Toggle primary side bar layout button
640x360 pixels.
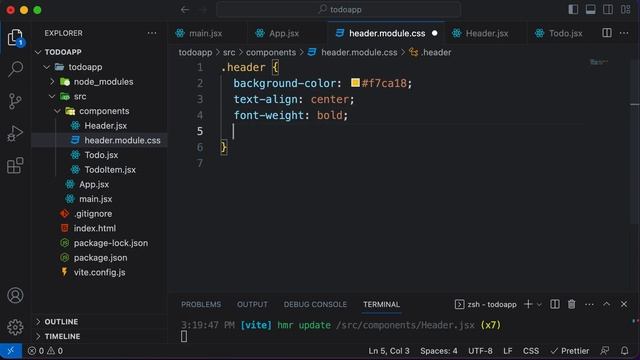coord(573,9)
